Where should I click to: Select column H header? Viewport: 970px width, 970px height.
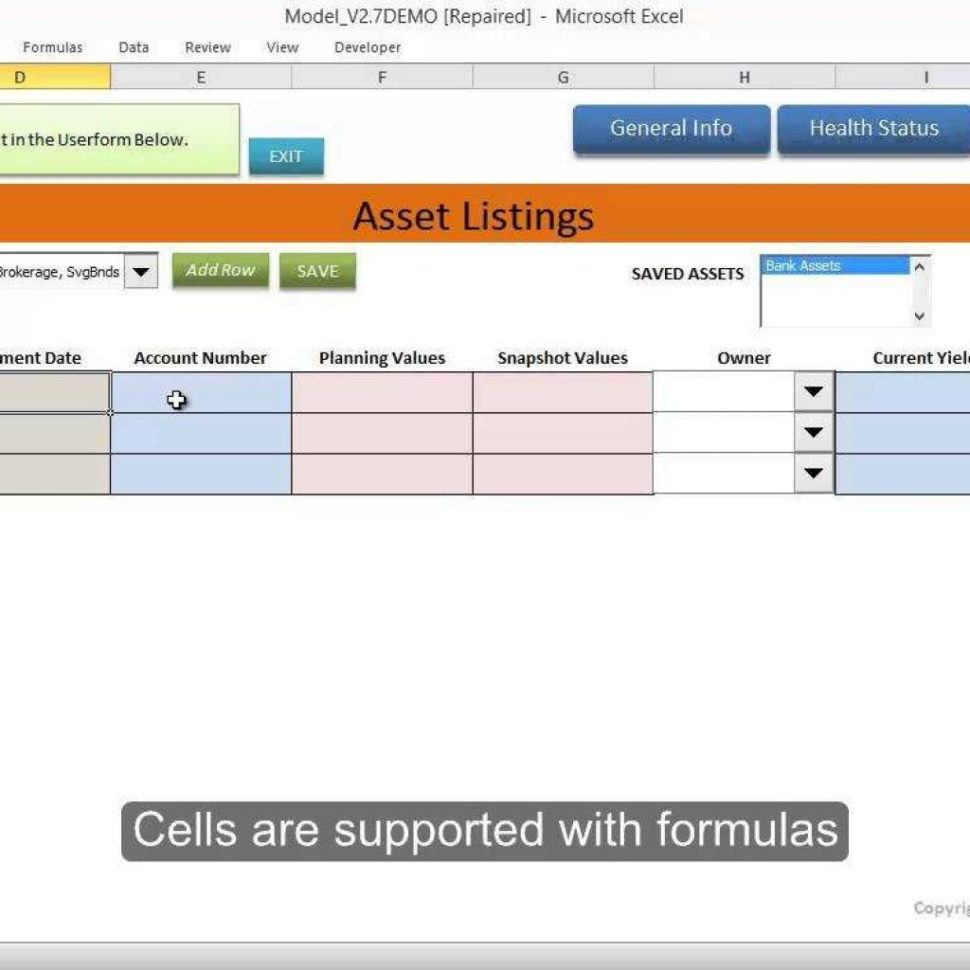745,77
